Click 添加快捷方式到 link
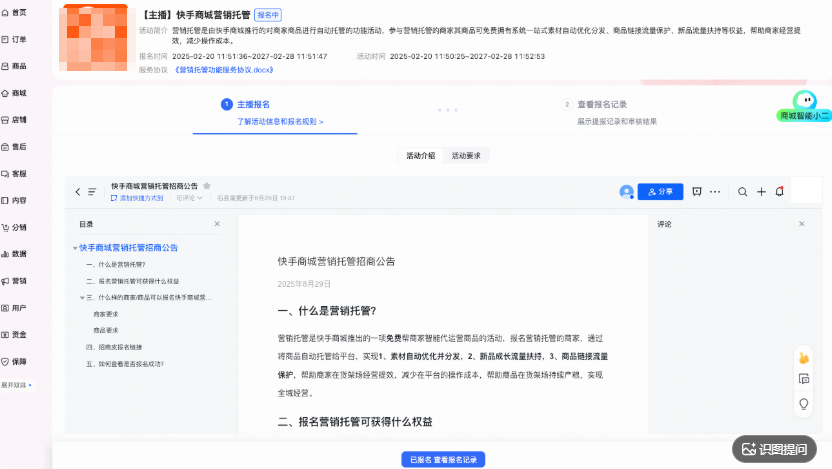The width and height of the screenshot is (832, 469). coord(137,198)
